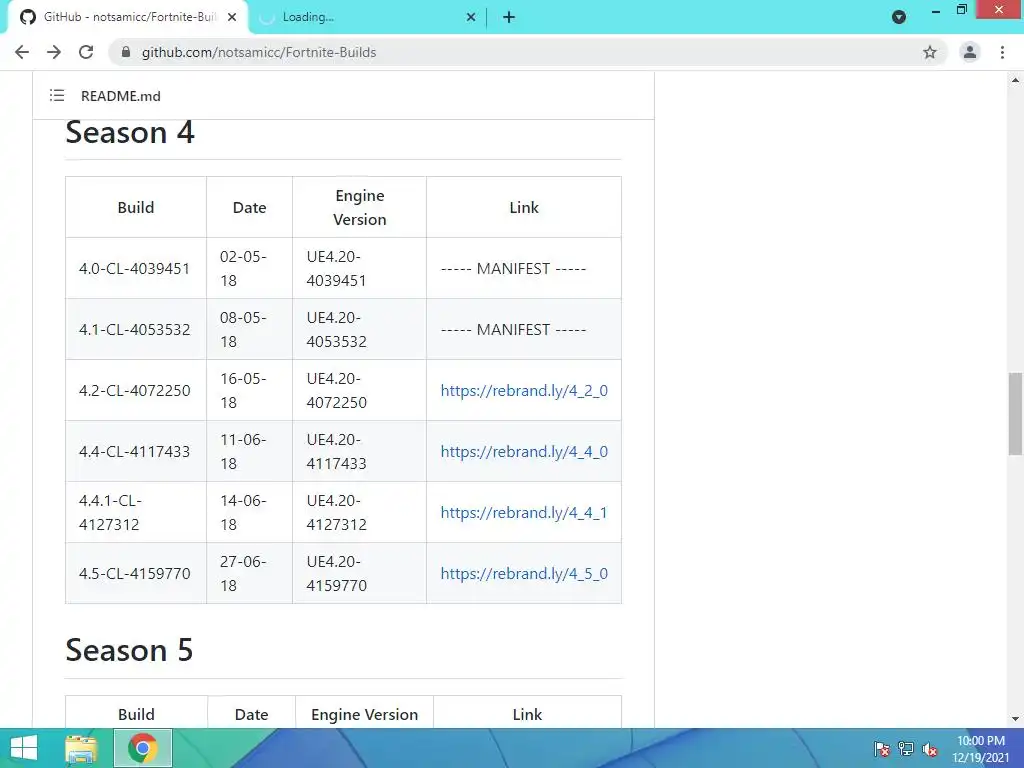The image size is (1024, 768).
Task: Click the UE4.20-4039451 engine version cell
Action: point(359,268)
